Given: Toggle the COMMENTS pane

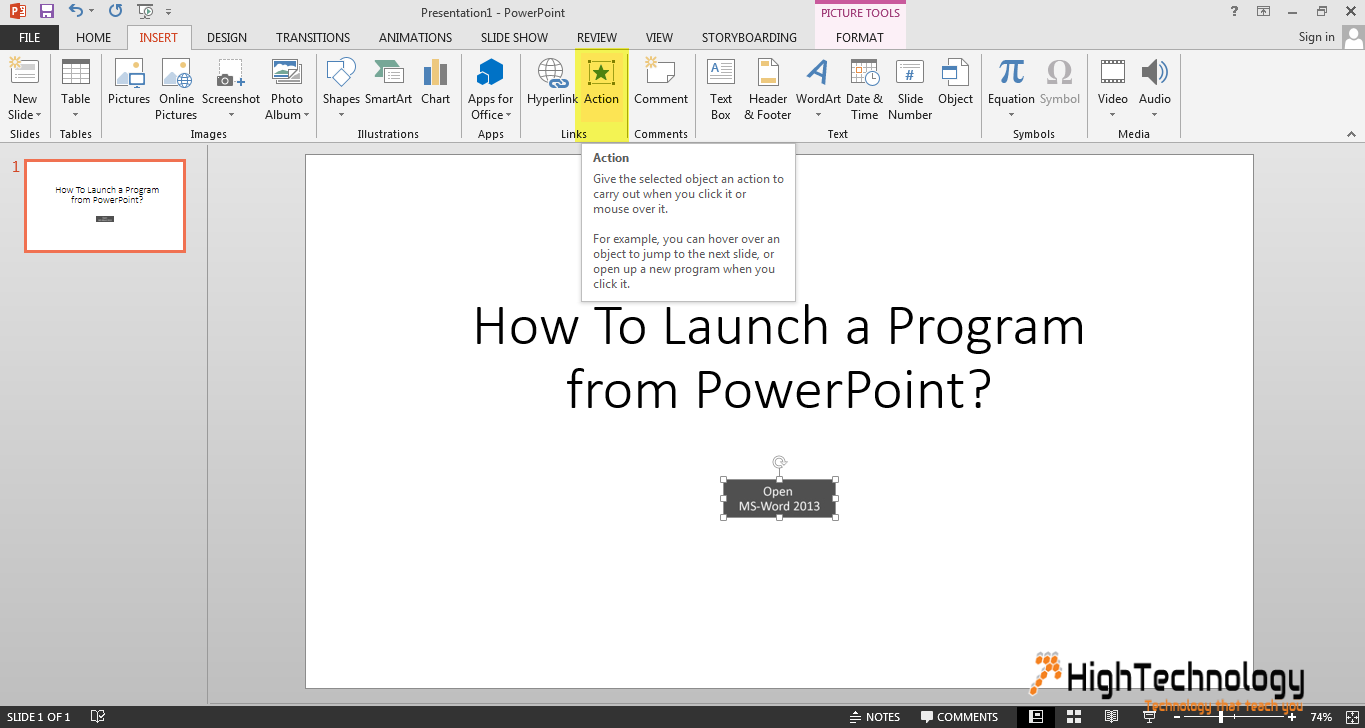Looking at the screenshot, I should [959, 717].
